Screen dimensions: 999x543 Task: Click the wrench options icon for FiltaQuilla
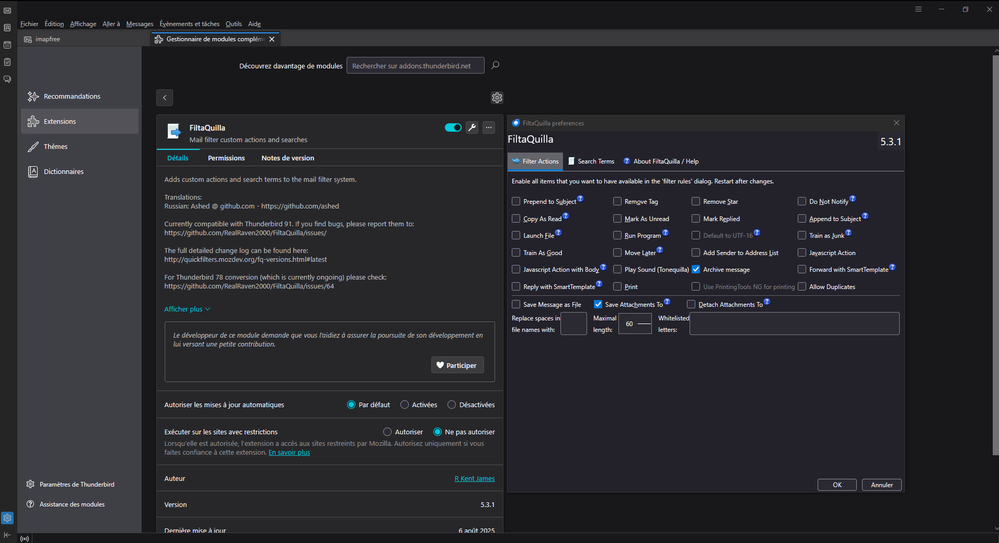[x=472, y=128]
